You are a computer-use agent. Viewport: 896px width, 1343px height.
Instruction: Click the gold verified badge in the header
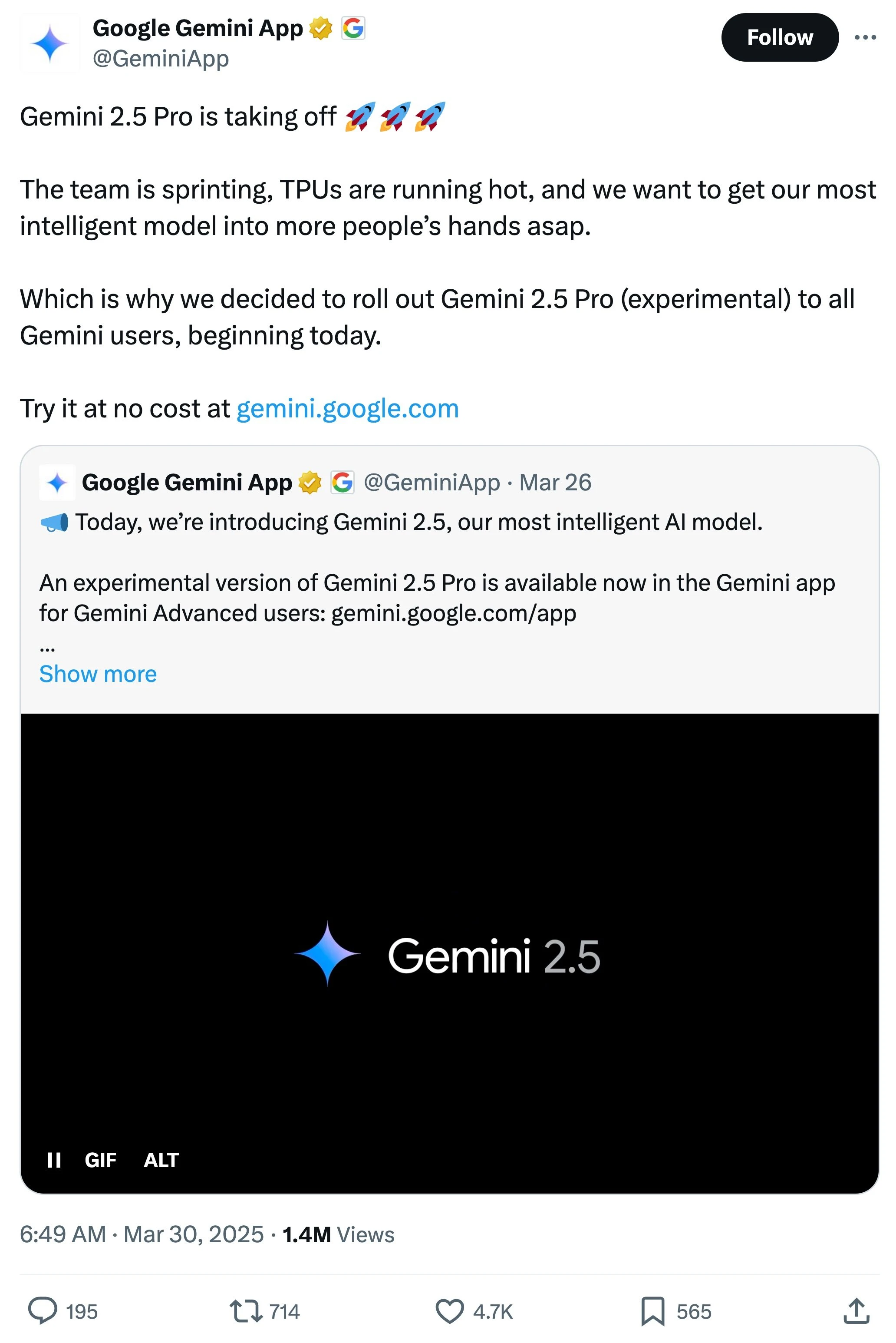click(320, 28)
